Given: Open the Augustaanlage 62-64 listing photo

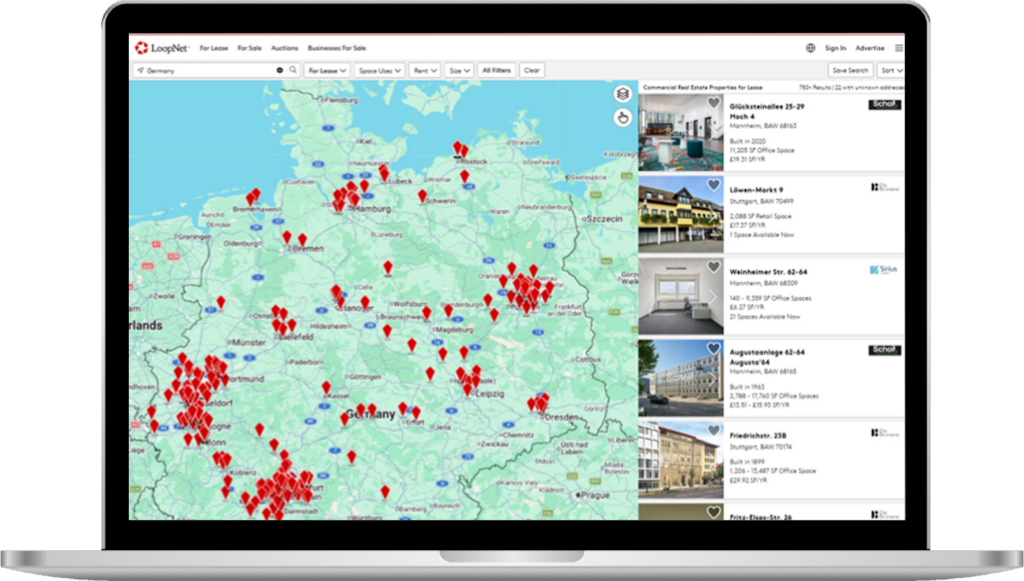Looking at the screenshot, I should (x=680, y=378).
